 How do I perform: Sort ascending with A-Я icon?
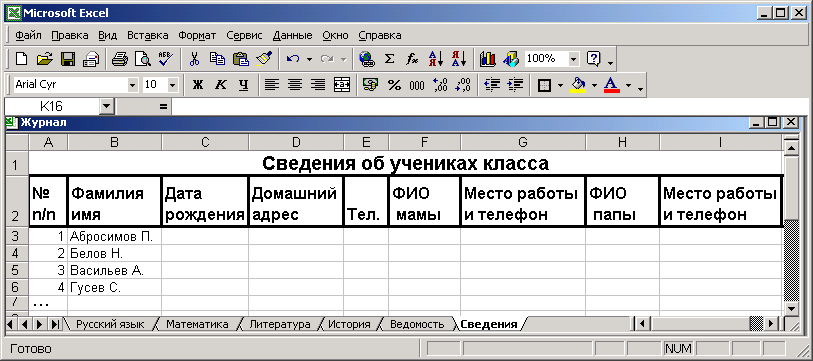coord(436,59)
